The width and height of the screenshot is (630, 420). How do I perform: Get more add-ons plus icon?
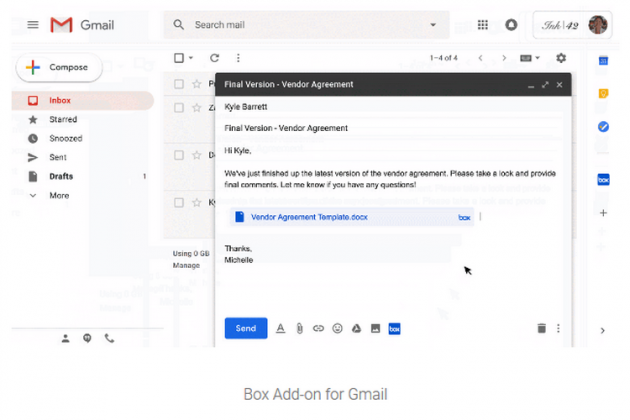coord(603,213)
